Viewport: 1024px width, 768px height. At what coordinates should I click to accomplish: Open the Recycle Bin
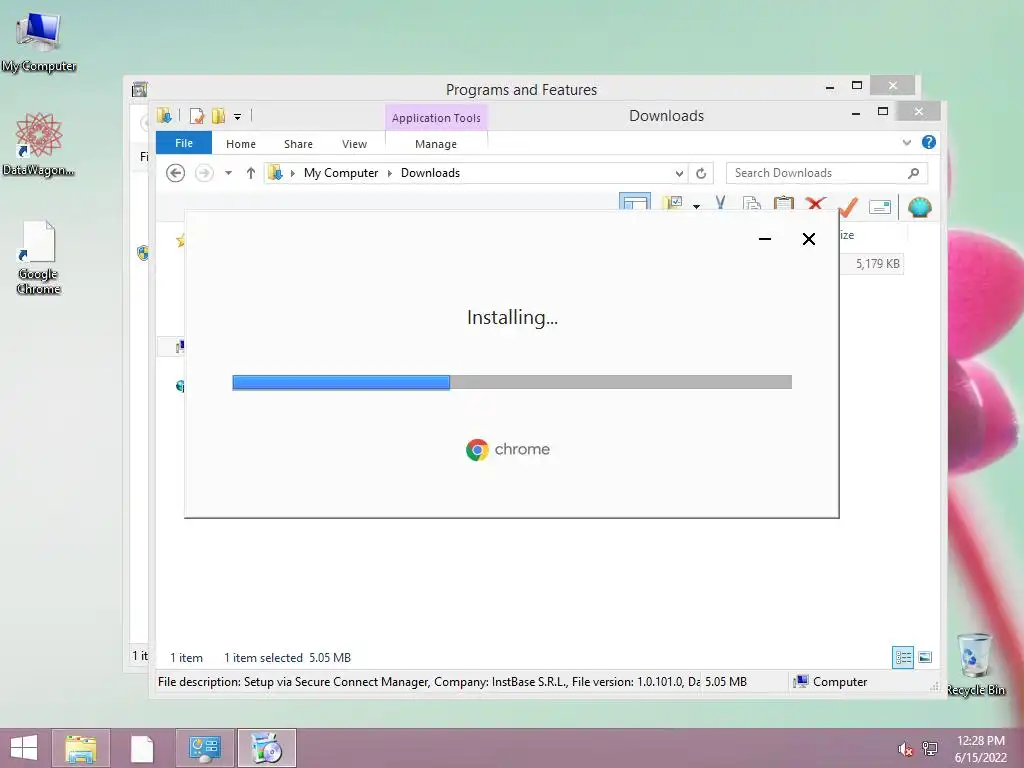[x=975, y=664]
